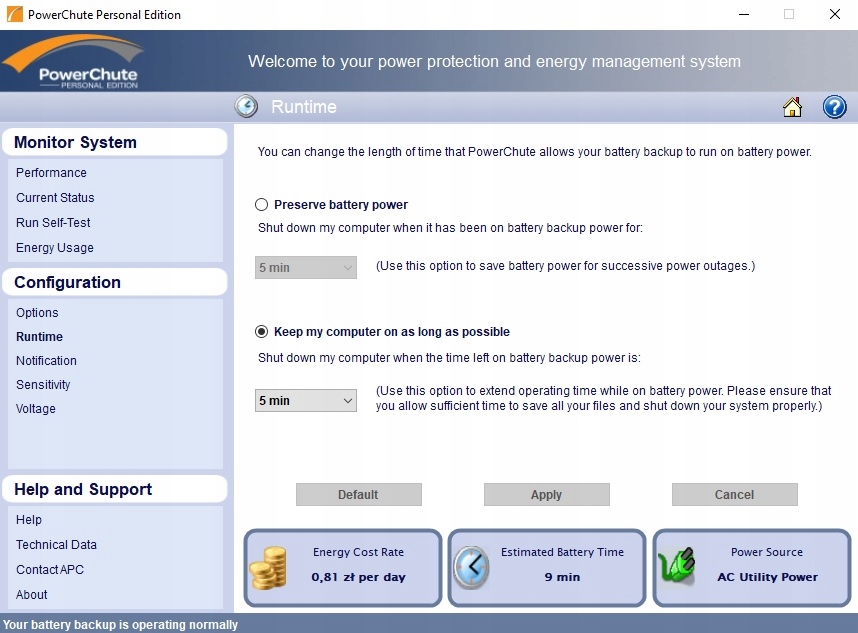Viewport: 858px width, 633px height.
Task: Click the Configuration section header
Action: 115,282
